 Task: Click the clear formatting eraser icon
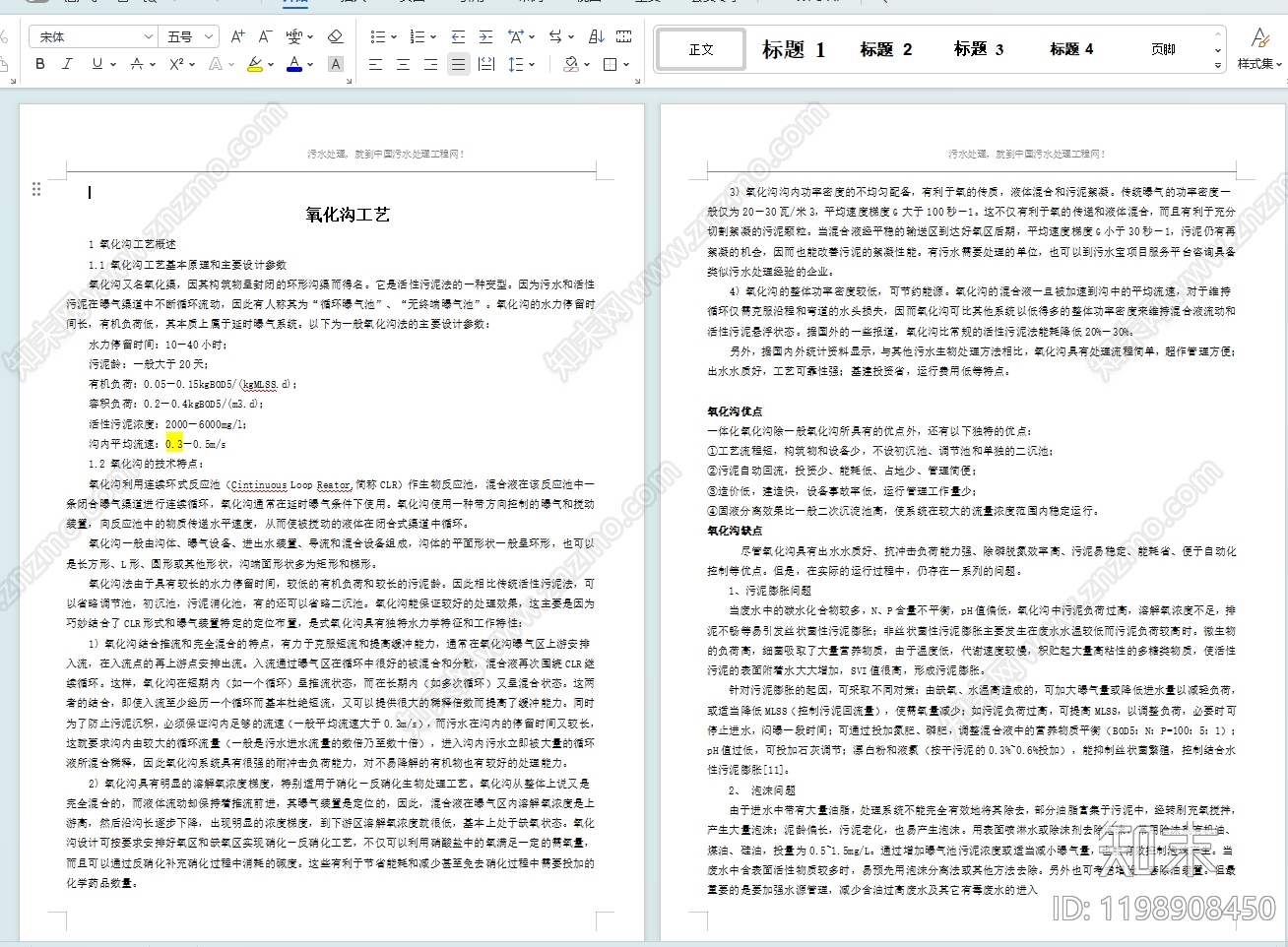pos(336,36)
